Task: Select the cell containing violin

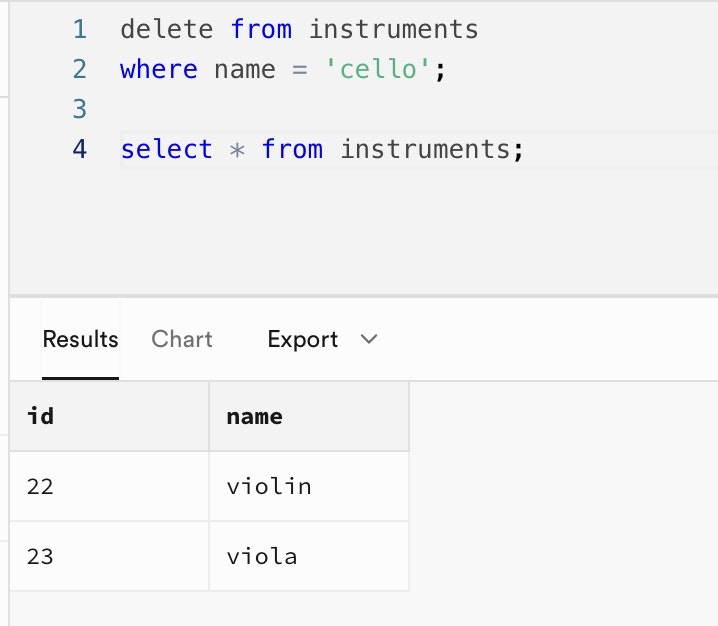Action: pyautogui.click(x=269, y=487)
